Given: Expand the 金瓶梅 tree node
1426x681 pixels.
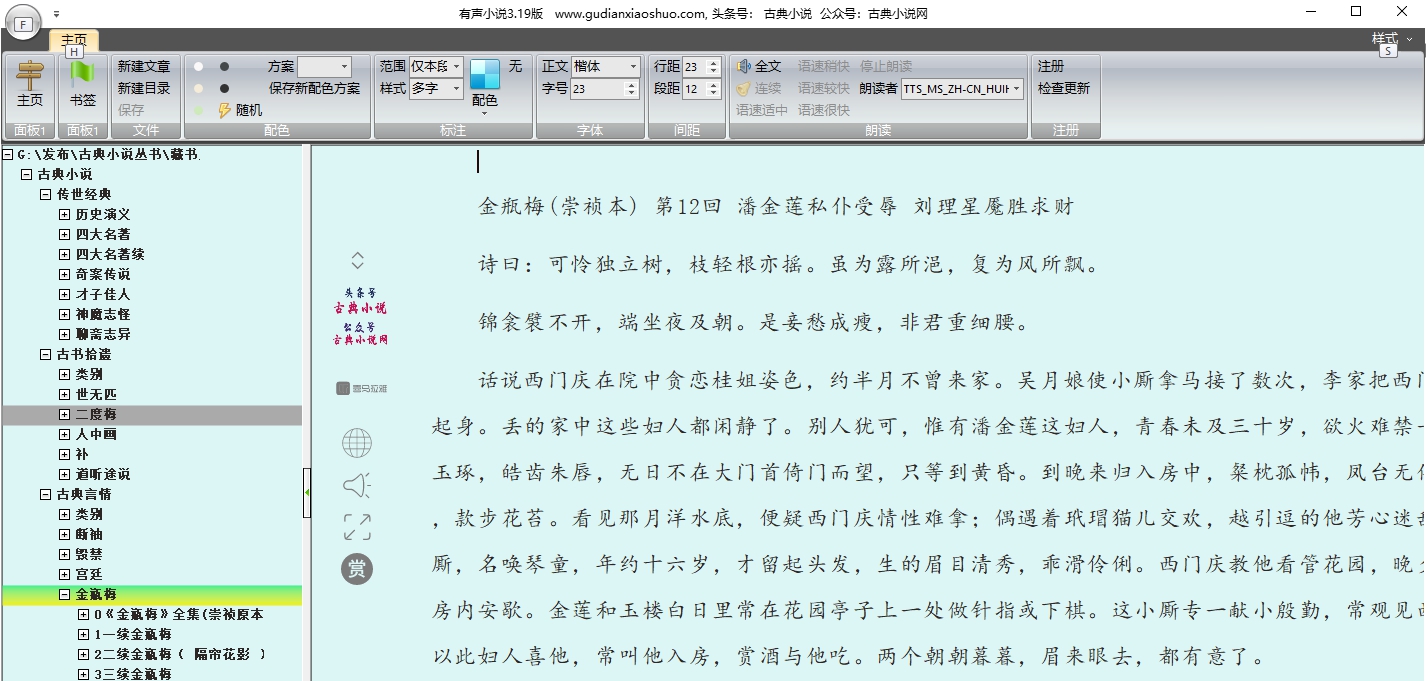Looking at the screenshot, I should click(x=65, y=594).
